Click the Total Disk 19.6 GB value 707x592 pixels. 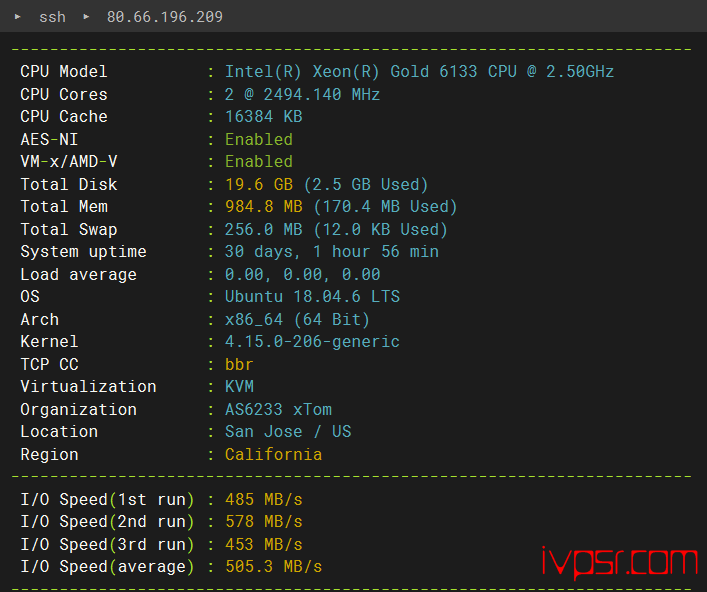coord(259,184)
